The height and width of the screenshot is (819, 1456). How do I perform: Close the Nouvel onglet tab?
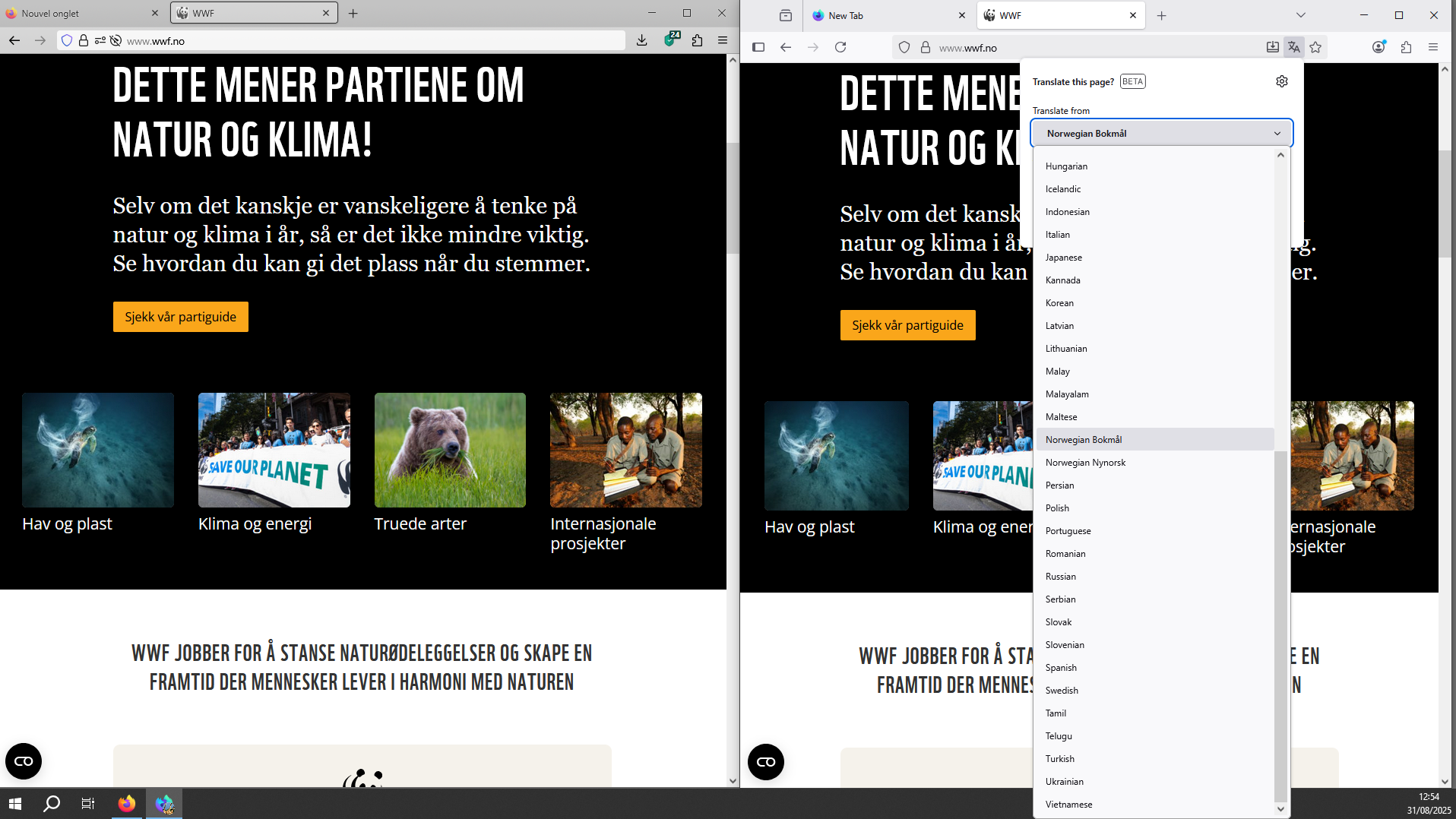[155, 13]
